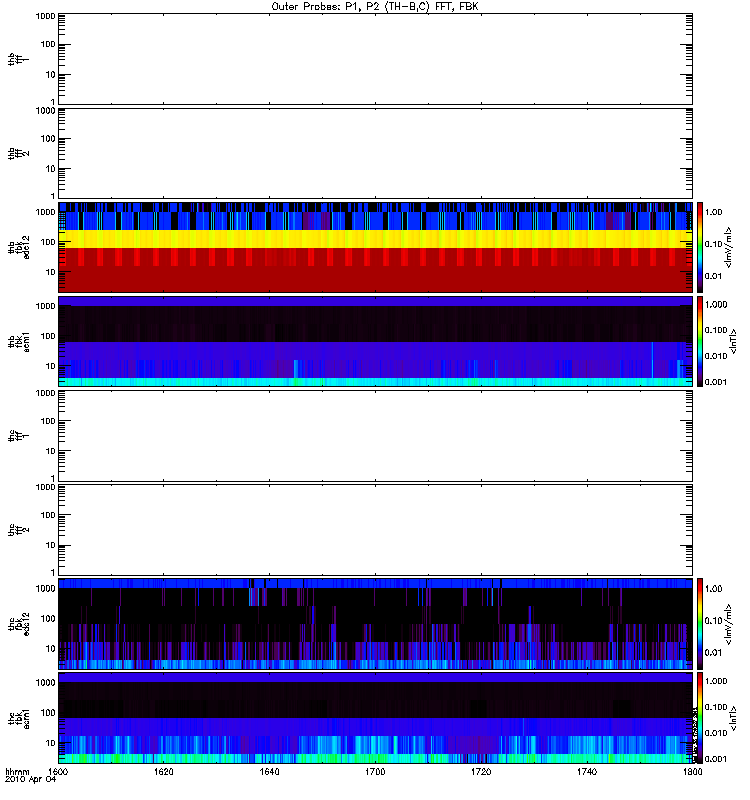Select the thb fbk scm1 color bar

pyautogui.click(x=700, y=341)
